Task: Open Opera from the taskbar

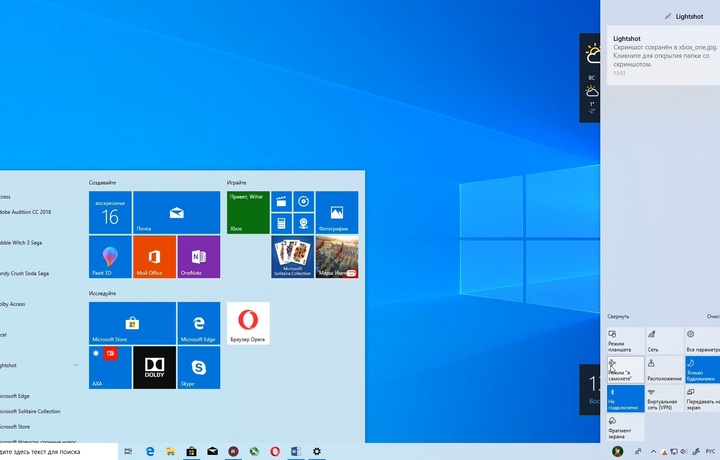Action: coord(275,452)
